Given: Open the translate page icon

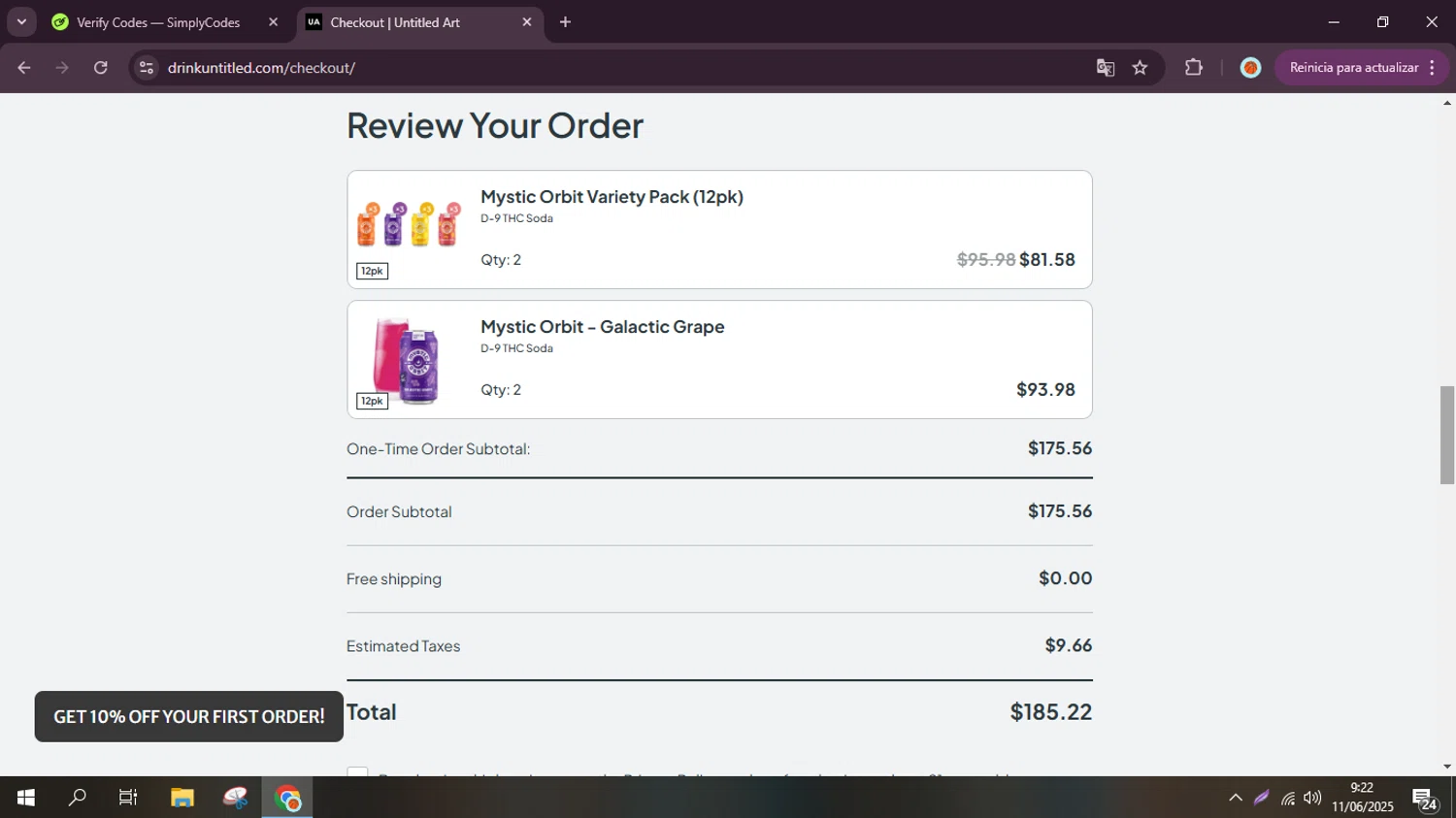Looking at the screenshot, I should pos(1105,68).
